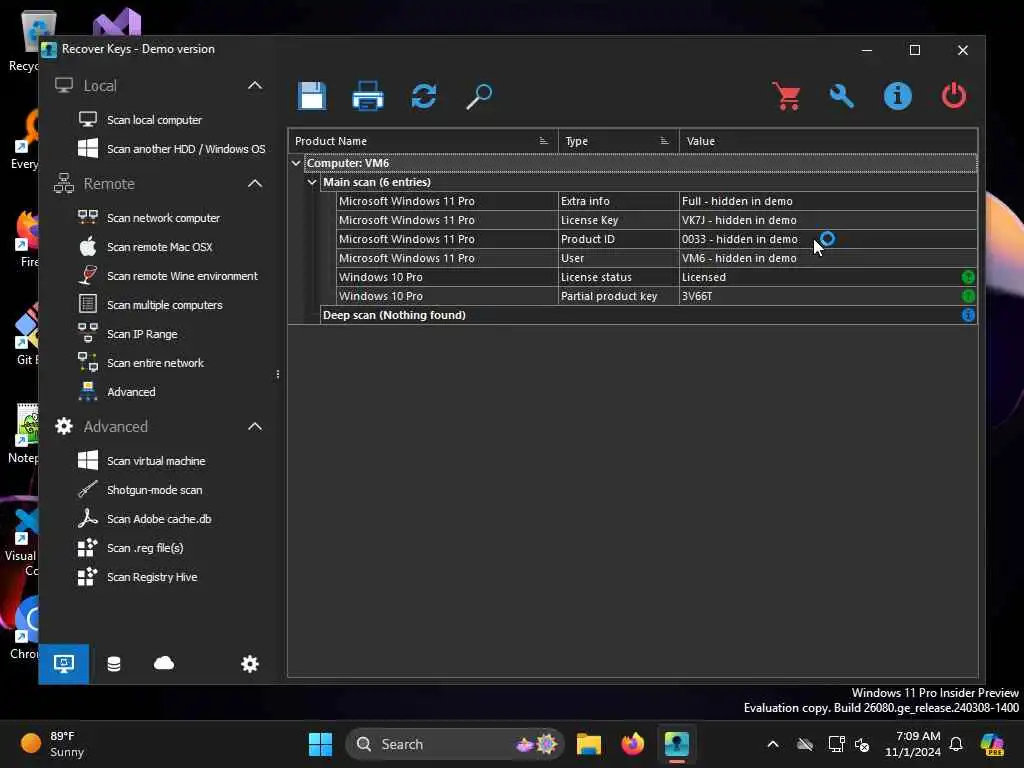This screenshot has width=1024, height=768.
Task: Click the sidebar splitter handle dots
Action: point(278,374)
